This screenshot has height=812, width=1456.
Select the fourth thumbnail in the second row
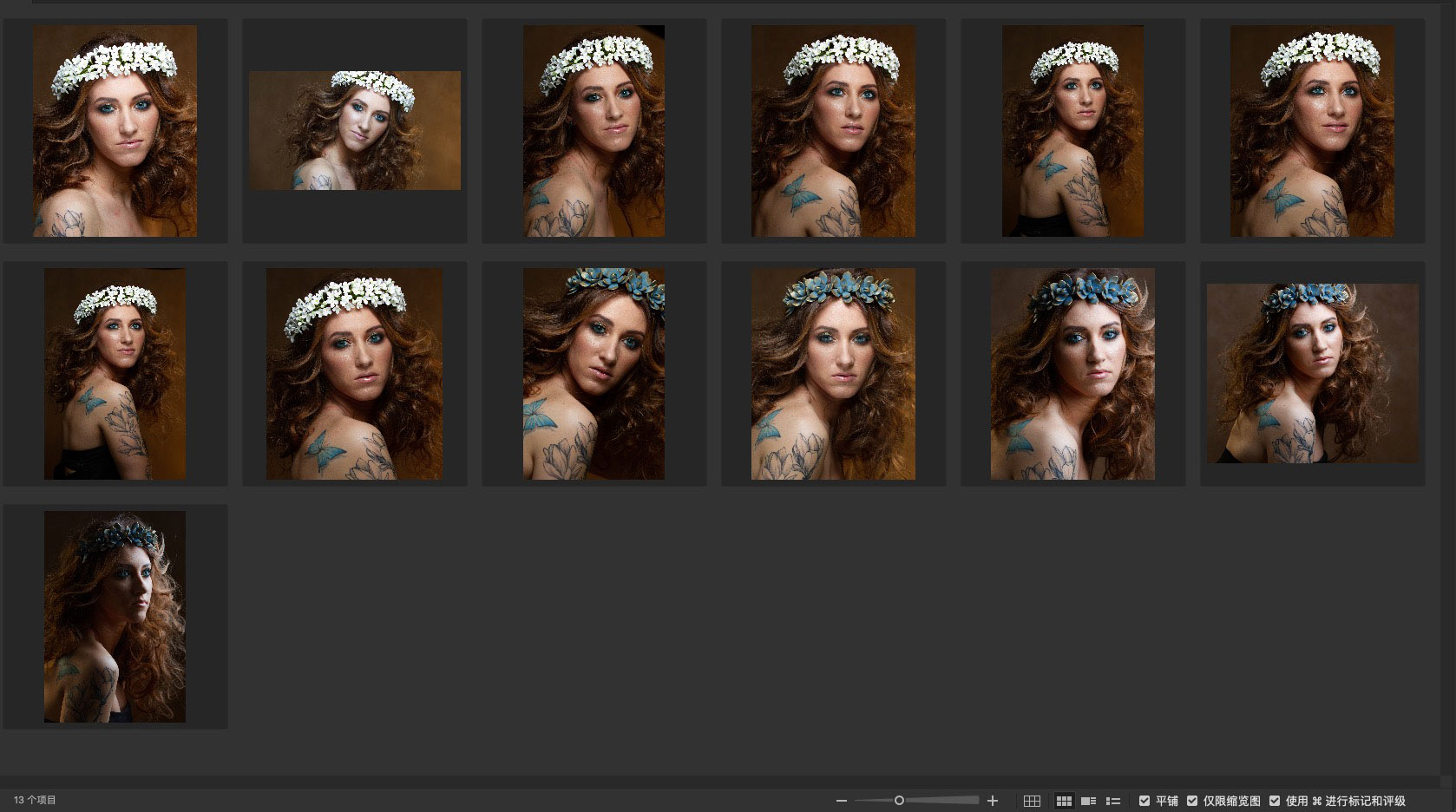(x=833, y=374)
